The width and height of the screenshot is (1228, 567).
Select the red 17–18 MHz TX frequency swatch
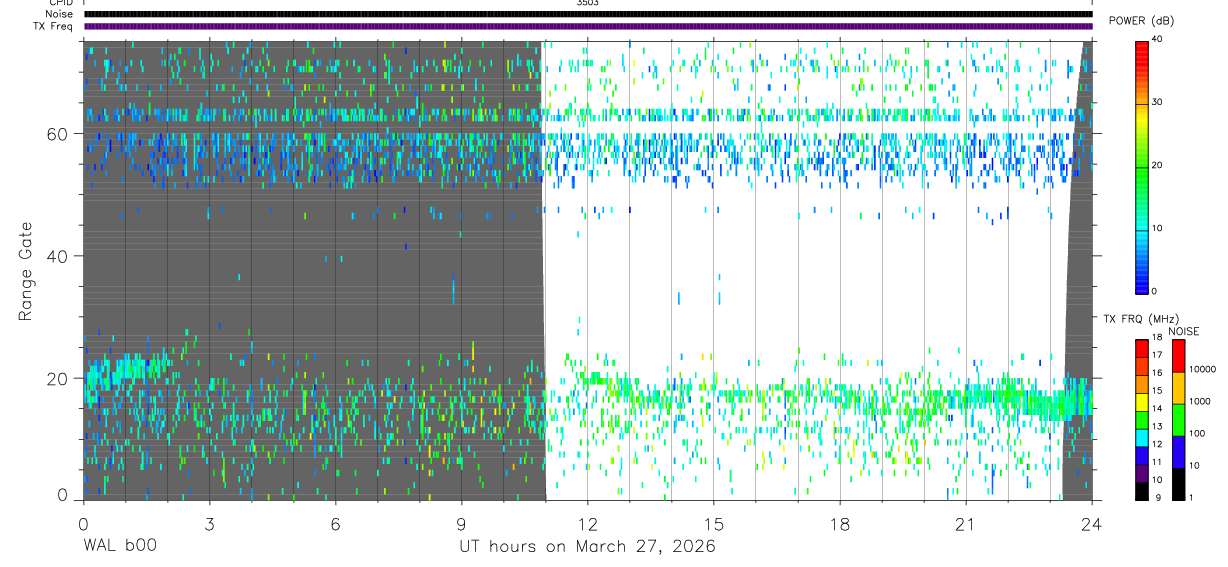pyautogui.click(x=1141, y=349)
